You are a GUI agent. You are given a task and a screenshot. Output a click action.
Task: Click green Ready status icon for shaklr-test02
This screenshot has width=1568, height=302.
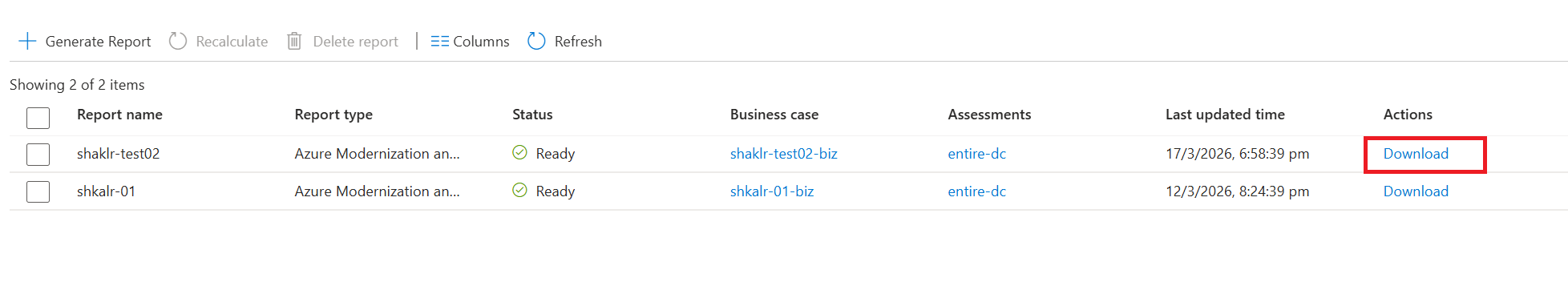(x=519, y=152)
